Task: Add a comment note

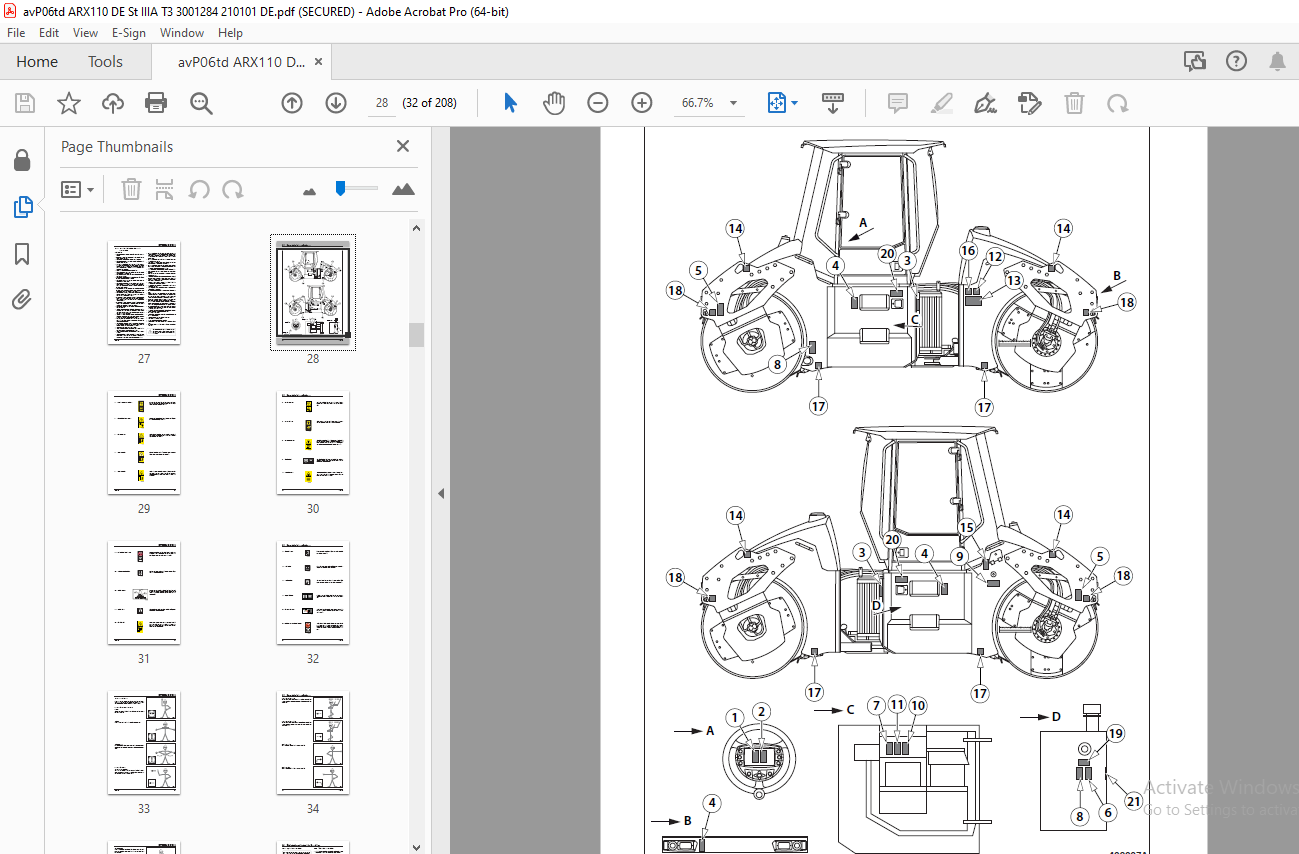Action: (897, 103)
